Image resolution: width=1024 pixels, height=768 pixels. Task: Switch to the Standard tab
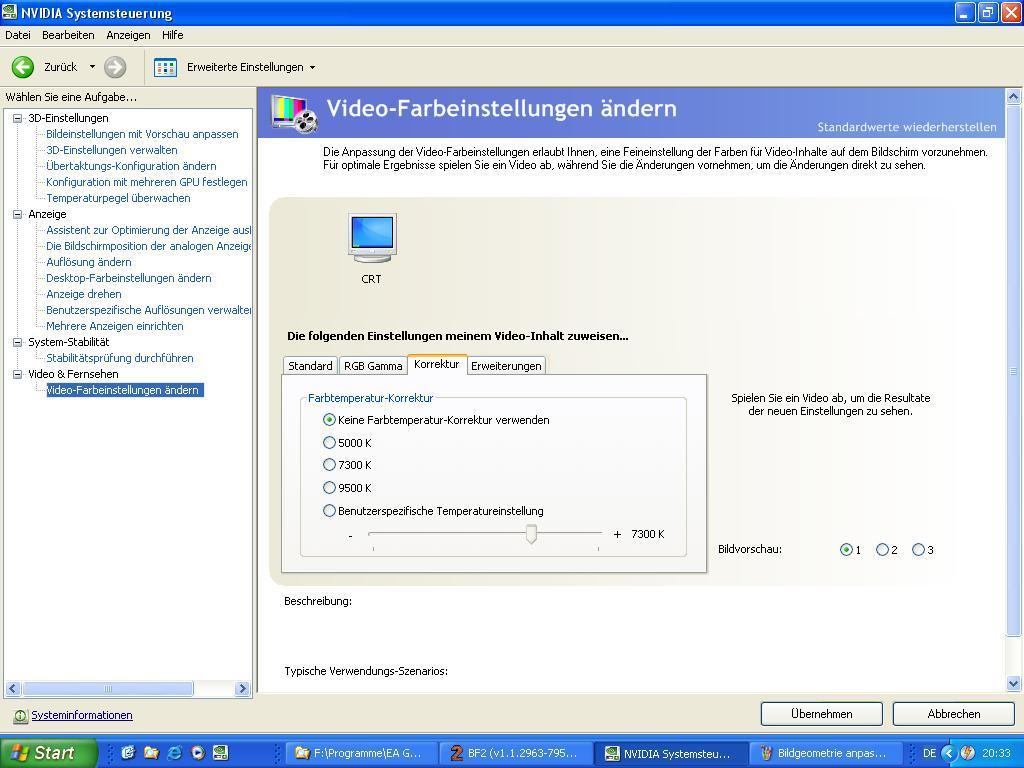(x=310, y=366)
